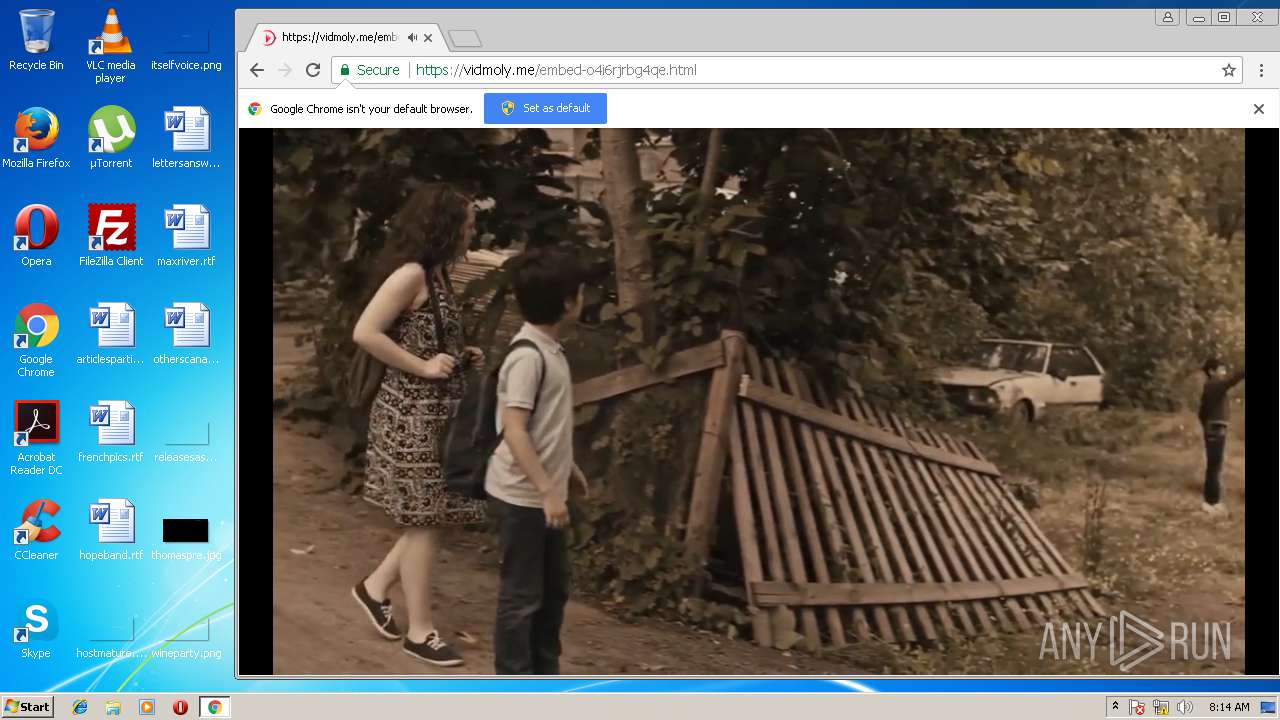Image resolution: width=1280 pixels, height=720 pixels.
Task: Launch FileZilla Client from the desktop
Action: [x=111, y=236]
